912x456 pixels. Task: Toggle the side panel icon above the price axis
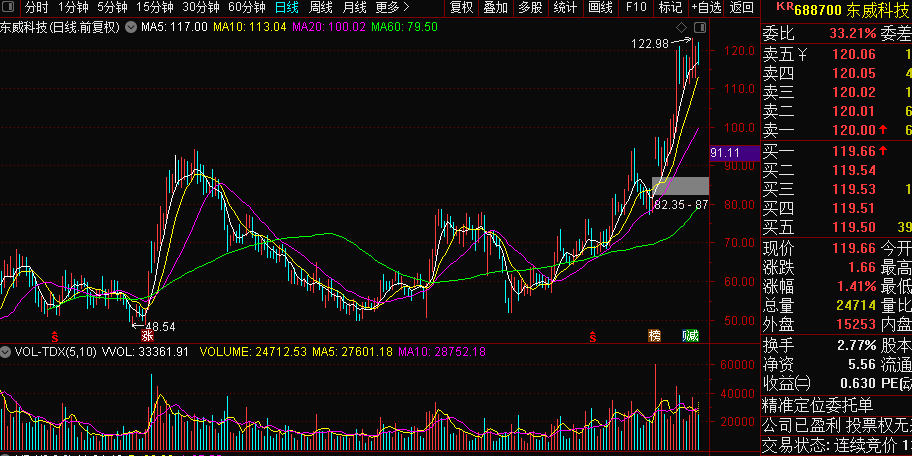(699, 26)
